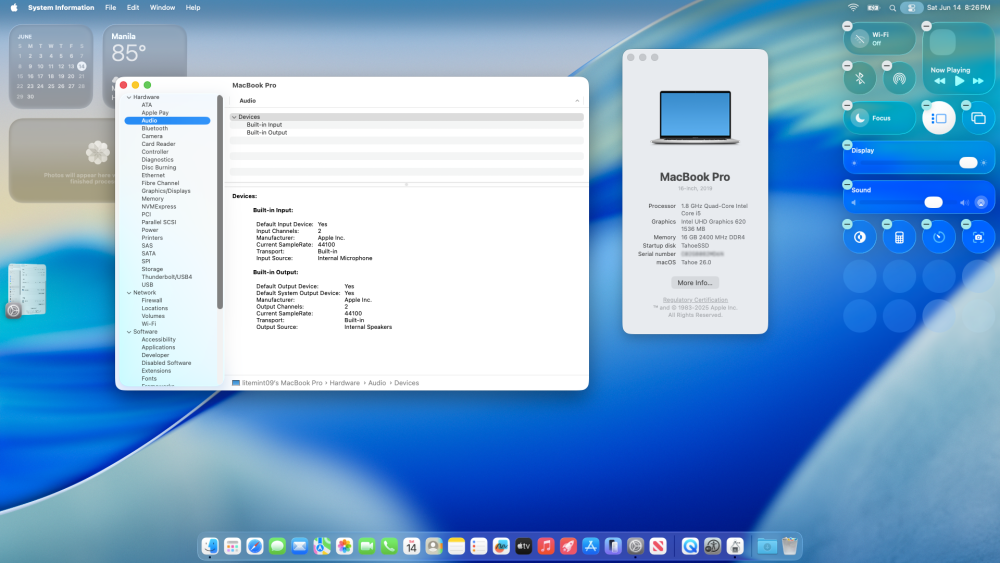Open the System Information menu
The width and height of the screenshot is (1000, 563).
point(61,8)
